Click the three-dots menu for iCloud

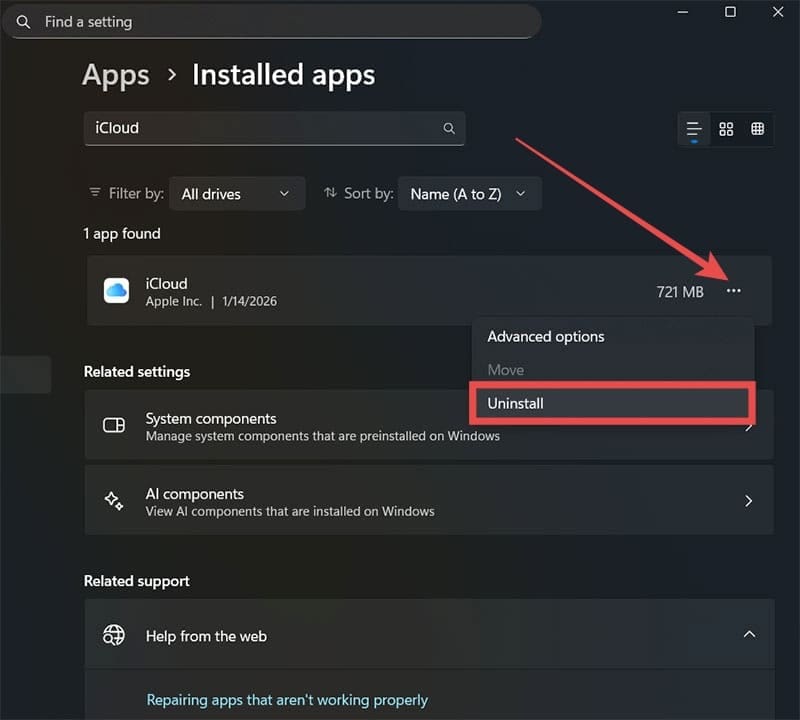point(734,291)
